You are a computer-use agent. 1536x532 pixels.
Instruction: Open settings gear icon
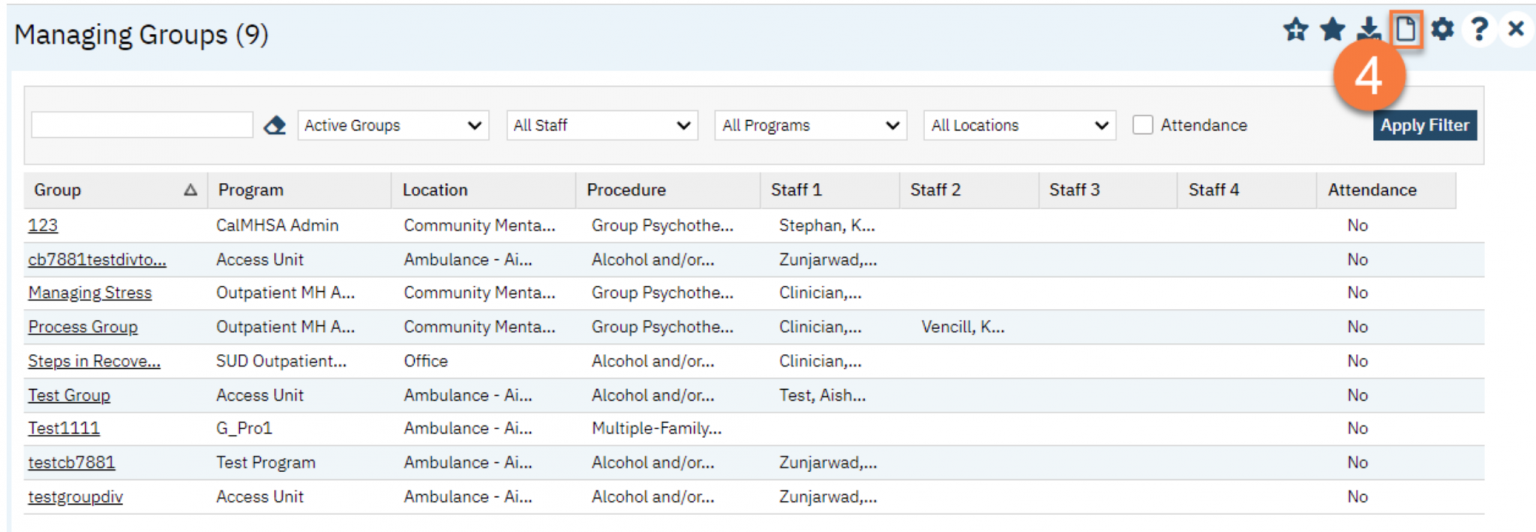click(x=1441, y=31)
